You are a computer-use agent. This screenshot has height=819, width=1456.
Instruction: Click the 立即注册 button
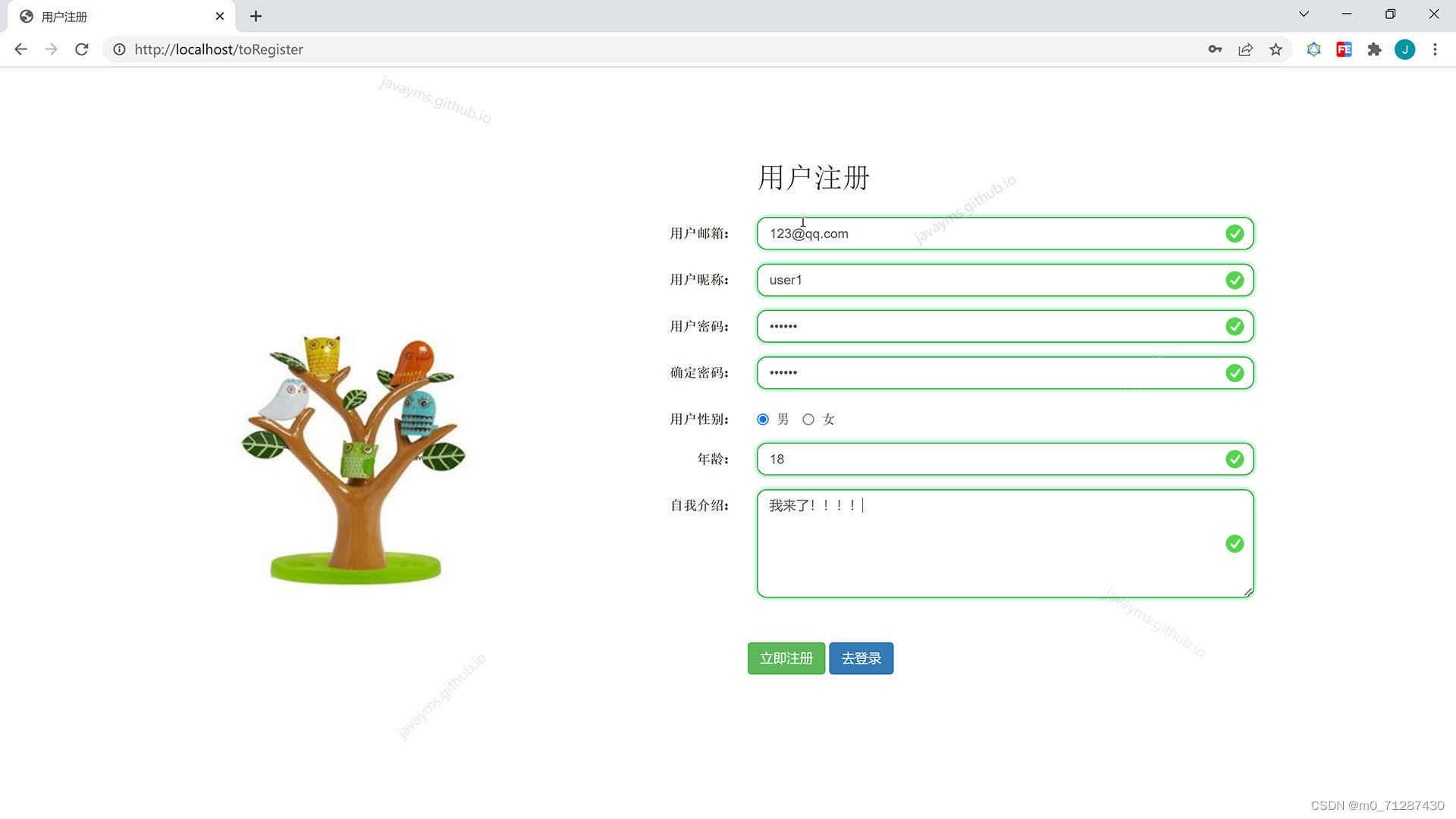[786, 658]
